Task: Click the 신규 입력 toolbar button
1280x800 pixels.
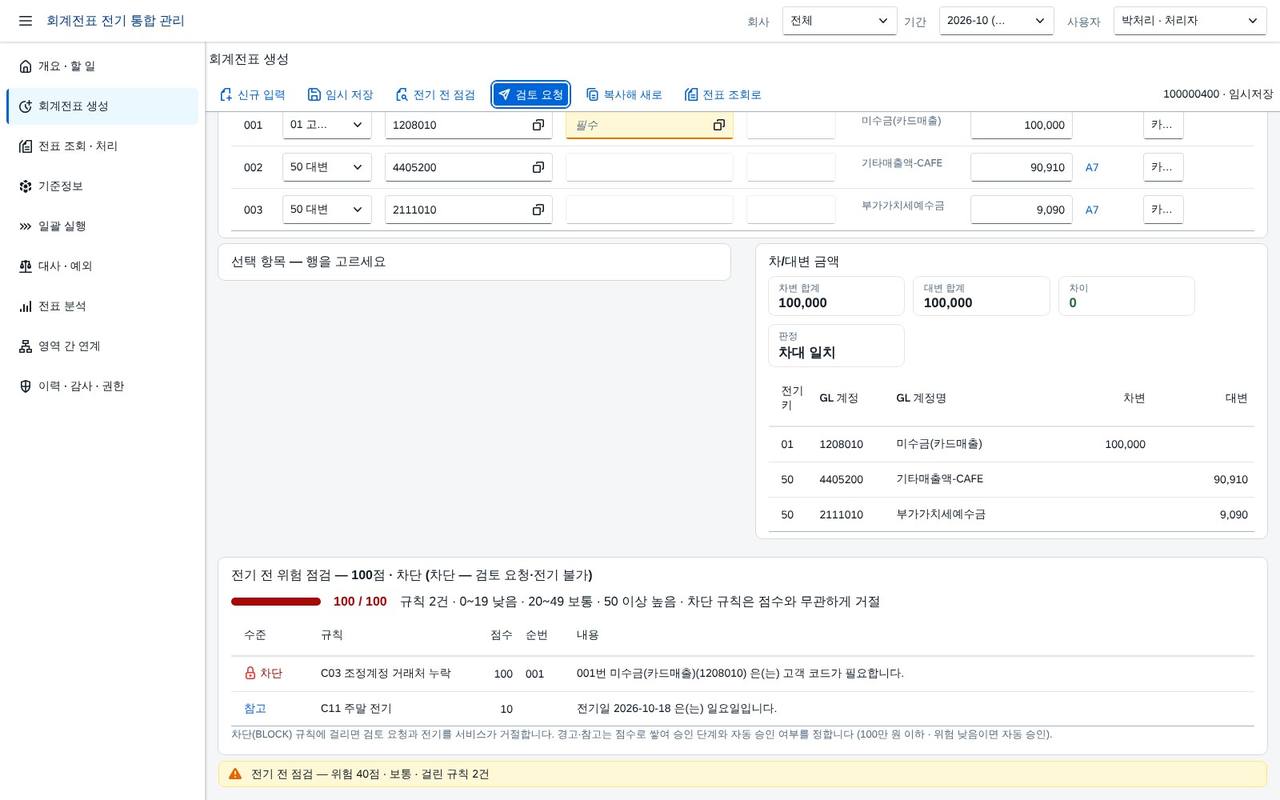Action: click(252, 95)
